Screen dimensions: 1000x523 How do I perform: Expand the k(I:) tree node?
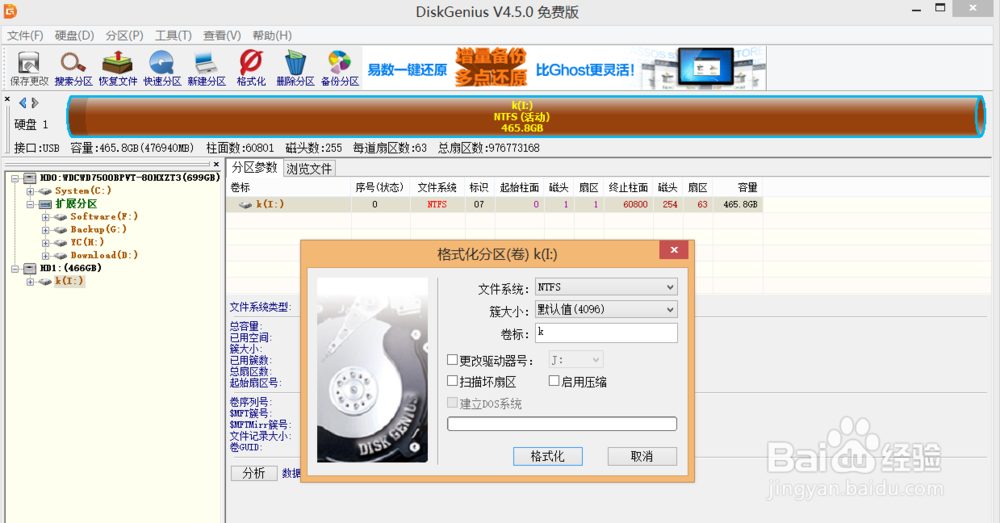click(30, 281)
